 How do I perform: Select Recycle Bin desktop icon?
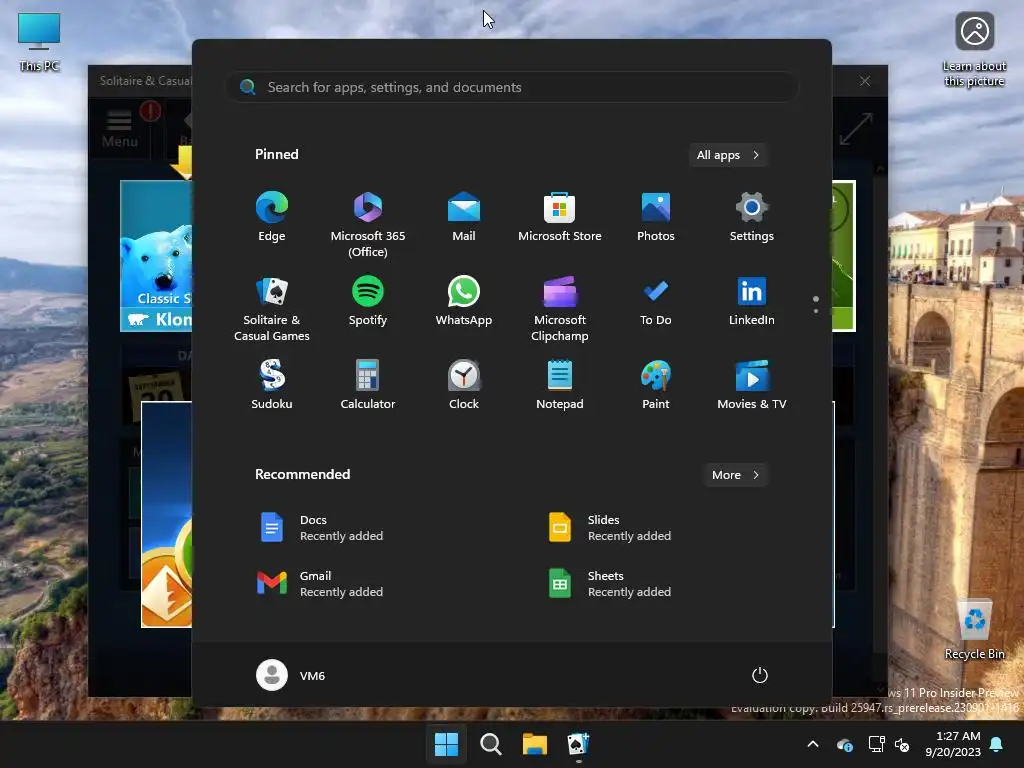(974, 630)
